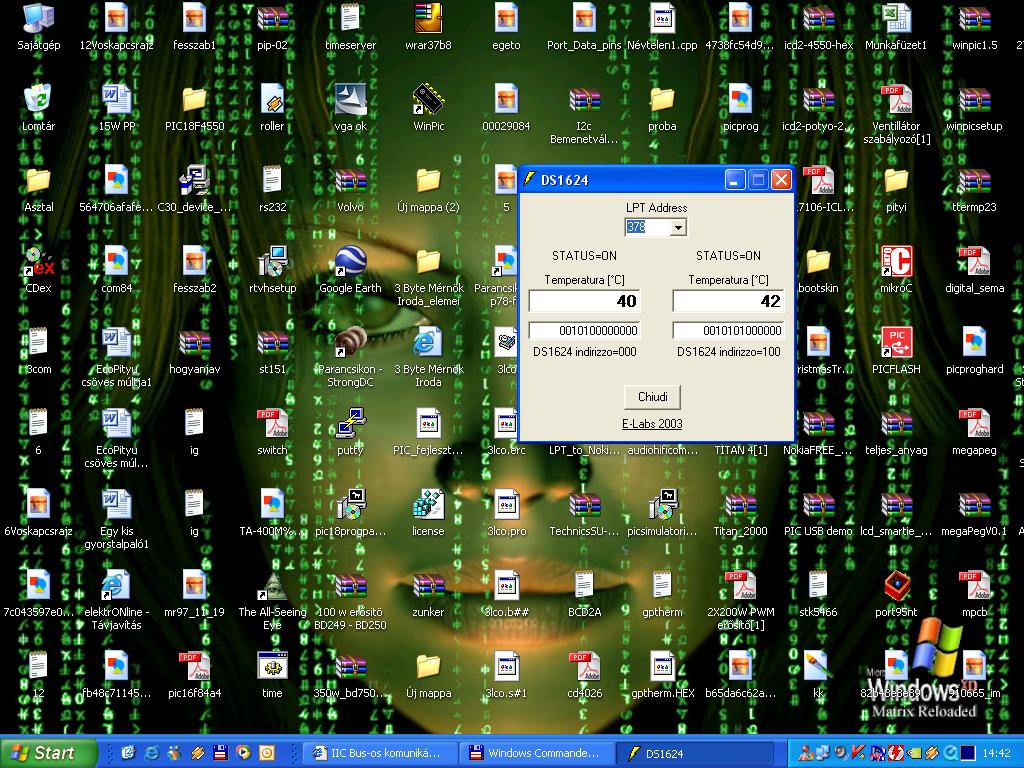1024x768 pixels.
Task: Click the left temperature field showing 40
Action: tap(584, 301)
